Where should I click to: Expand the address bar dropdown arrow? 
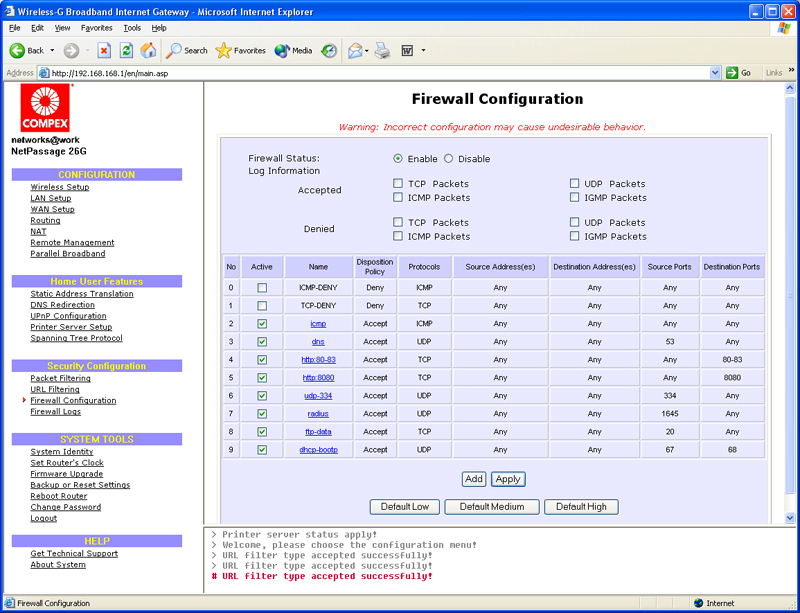(x=715, y=73)
